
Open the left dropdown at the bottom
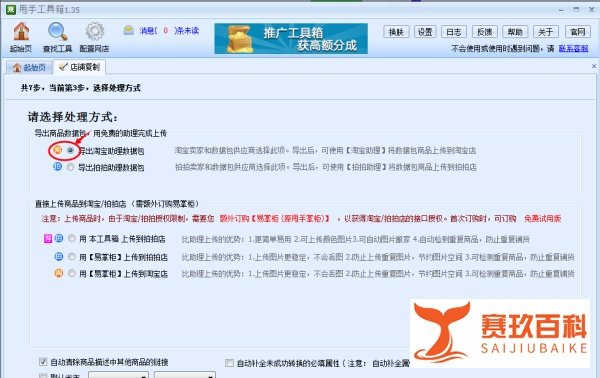[119, 375]
